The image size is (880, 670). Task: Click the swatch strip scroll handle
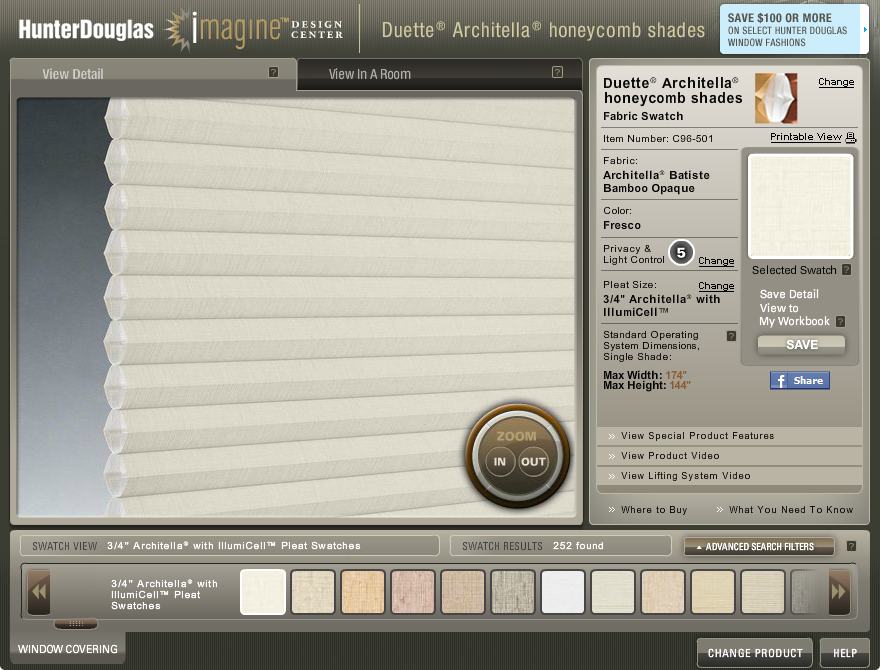(x=76, y=623)
